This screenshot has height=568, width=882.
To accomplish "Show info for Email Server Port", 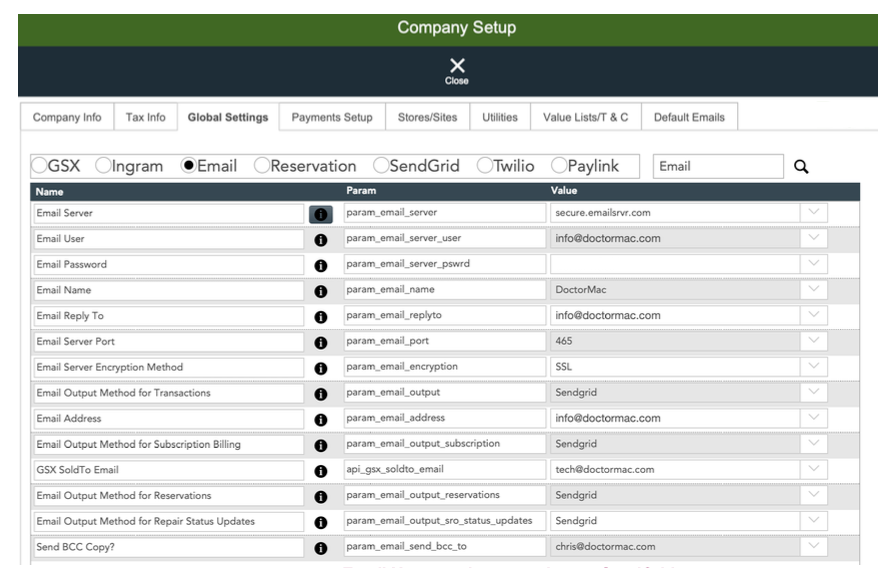I will [321, 342].
